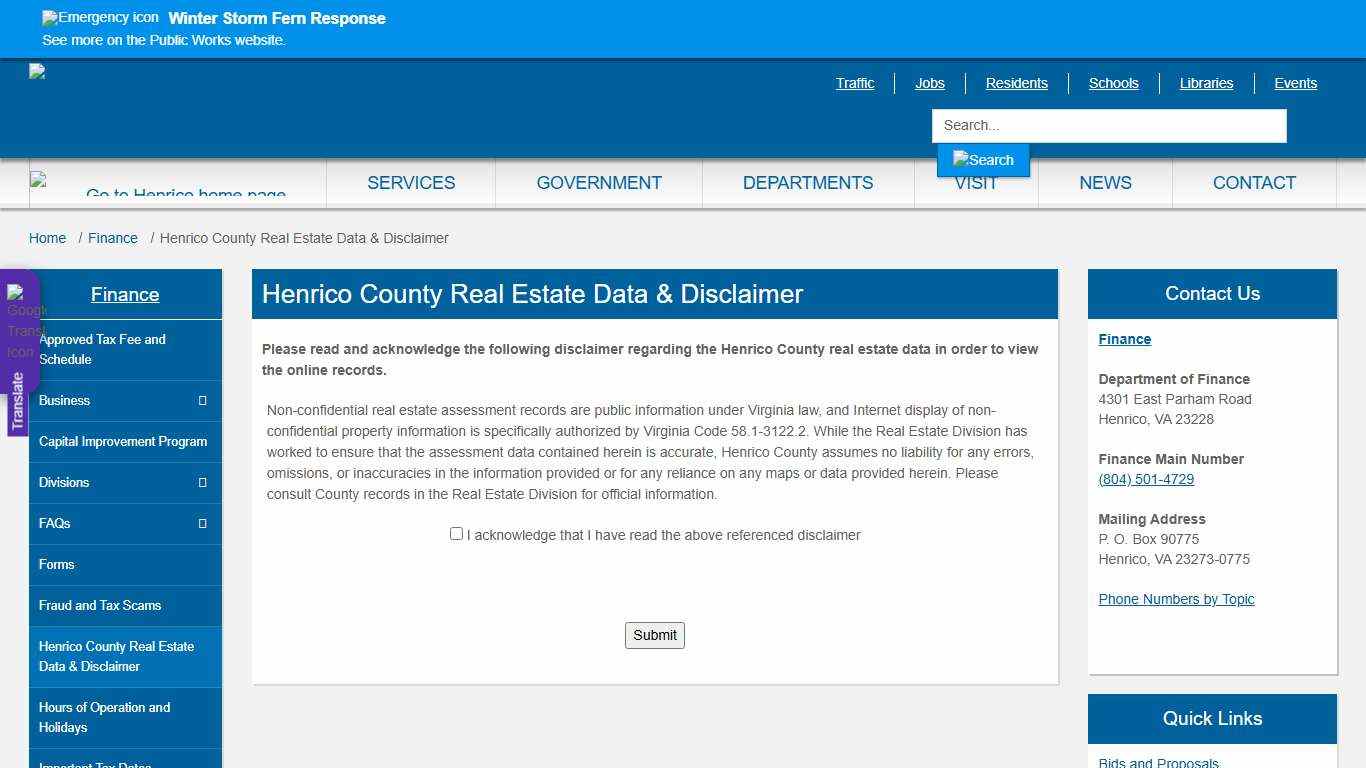Click the Search button icon
Viewport: 1366px width, 768px height.
982,159
